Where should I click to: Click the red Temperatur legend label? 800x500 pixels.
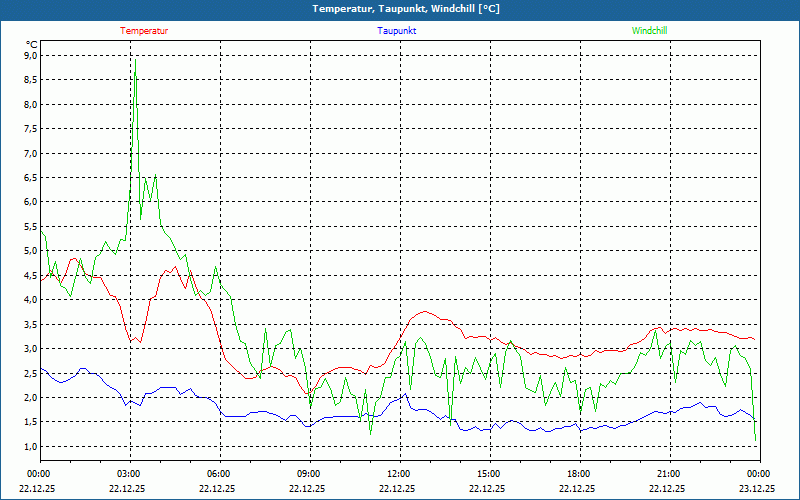144,31
